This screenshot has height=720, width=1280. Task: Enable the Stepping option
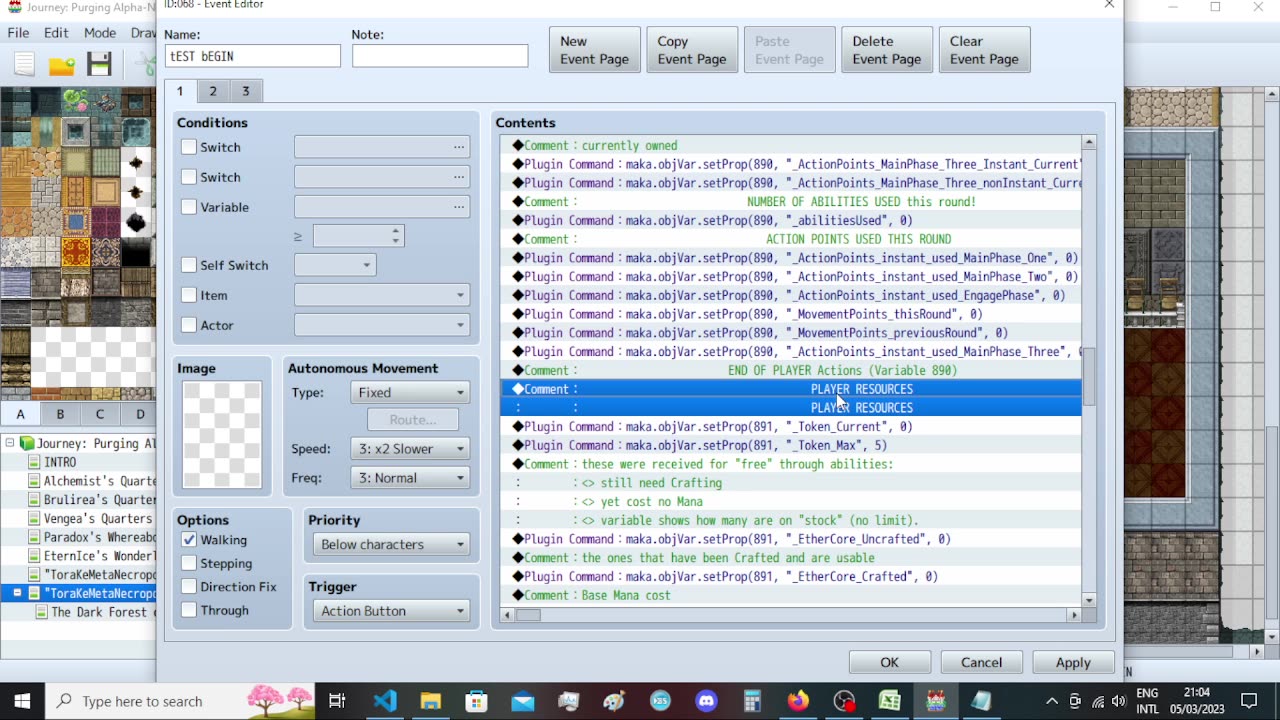[x=188, y=563]
